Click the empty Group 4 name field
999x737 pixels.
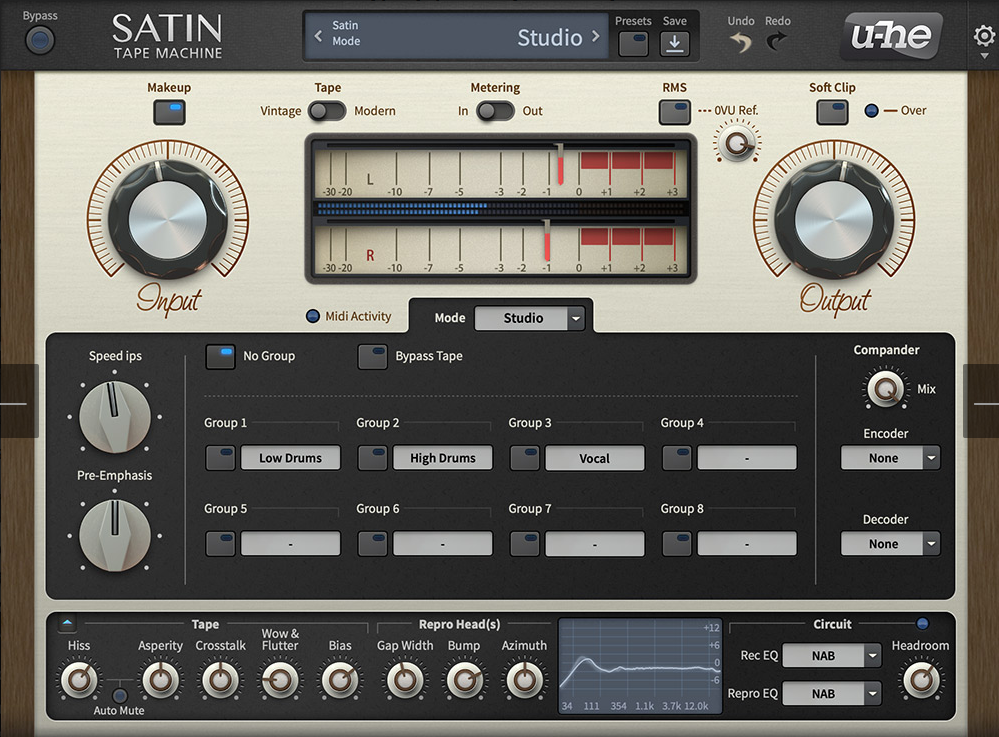[x=747, y=458]
